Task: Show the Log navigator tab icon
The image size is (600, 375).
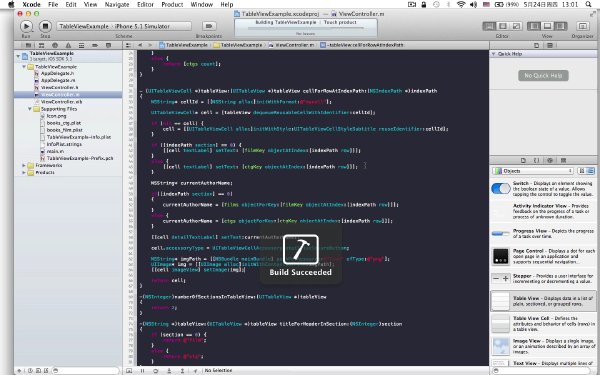Action: point(108,45)
